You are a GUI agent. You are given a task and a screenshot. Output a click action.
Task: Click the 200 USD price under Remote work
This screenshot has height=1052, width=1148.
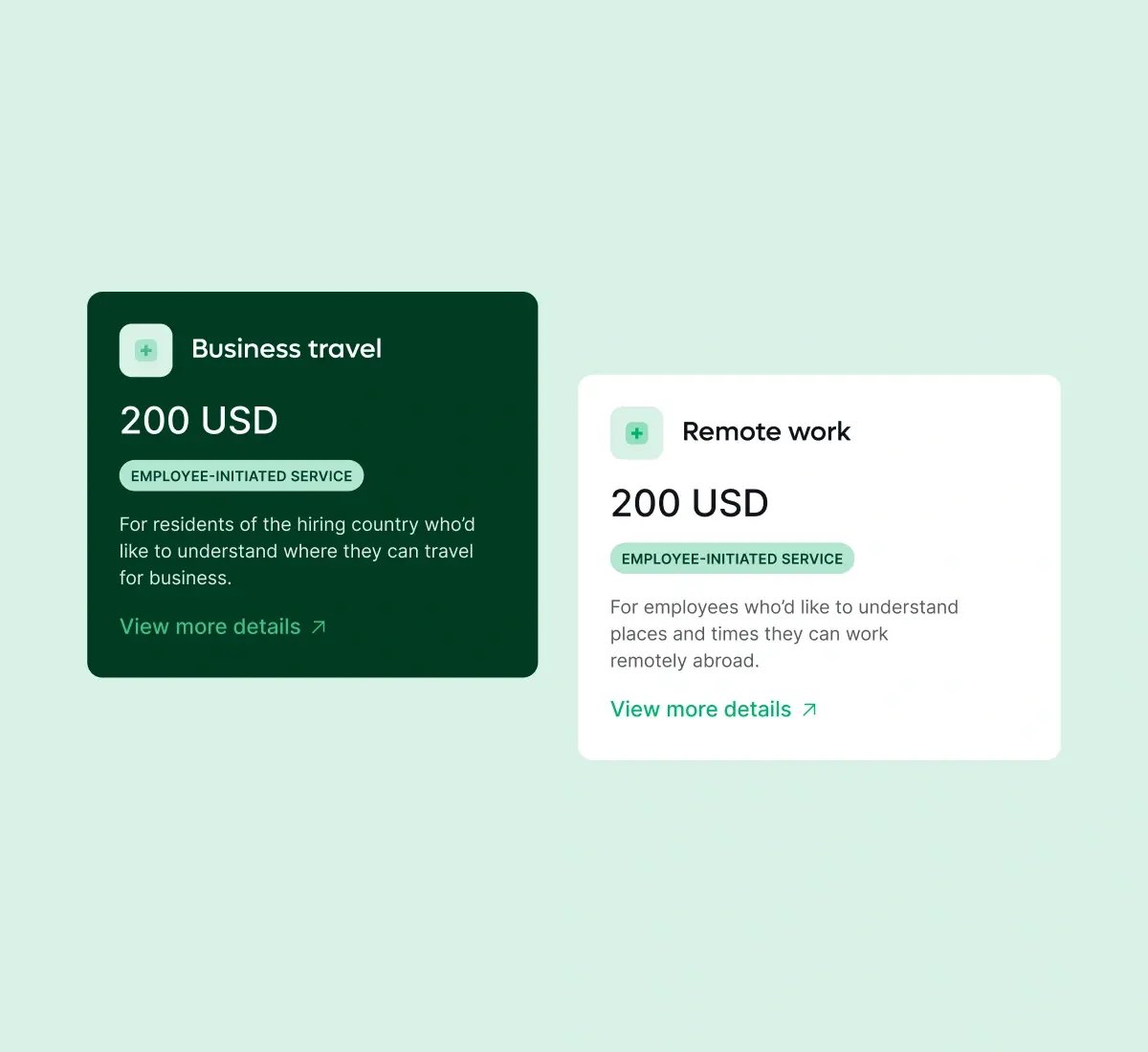(x=690, y=504)
